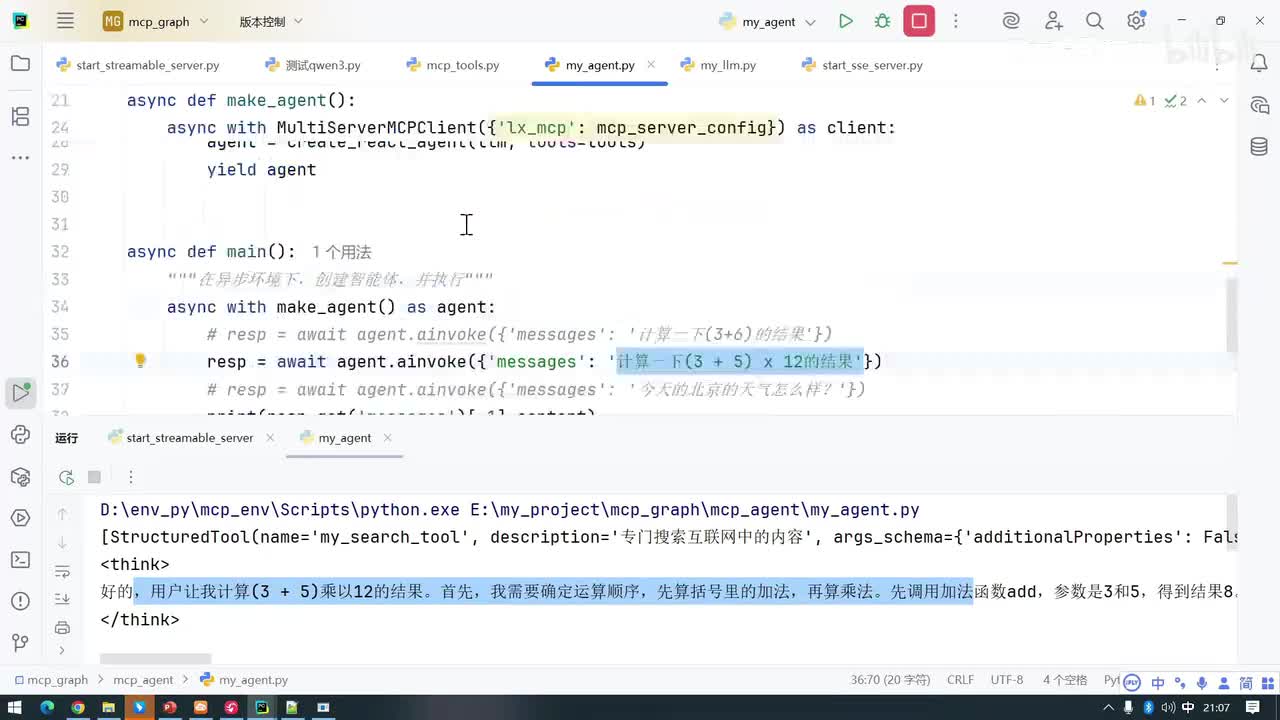Open IDE settings gear
1280x720 pixels.
(x=1136, y=21)
